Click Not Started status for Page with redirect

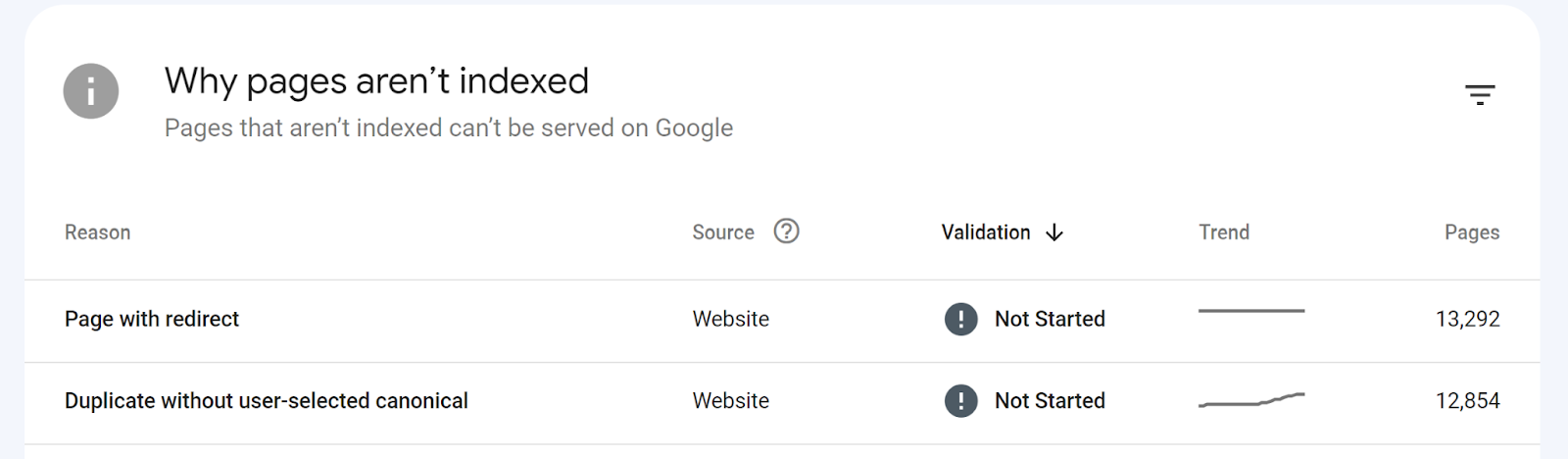click(1050, 319)
